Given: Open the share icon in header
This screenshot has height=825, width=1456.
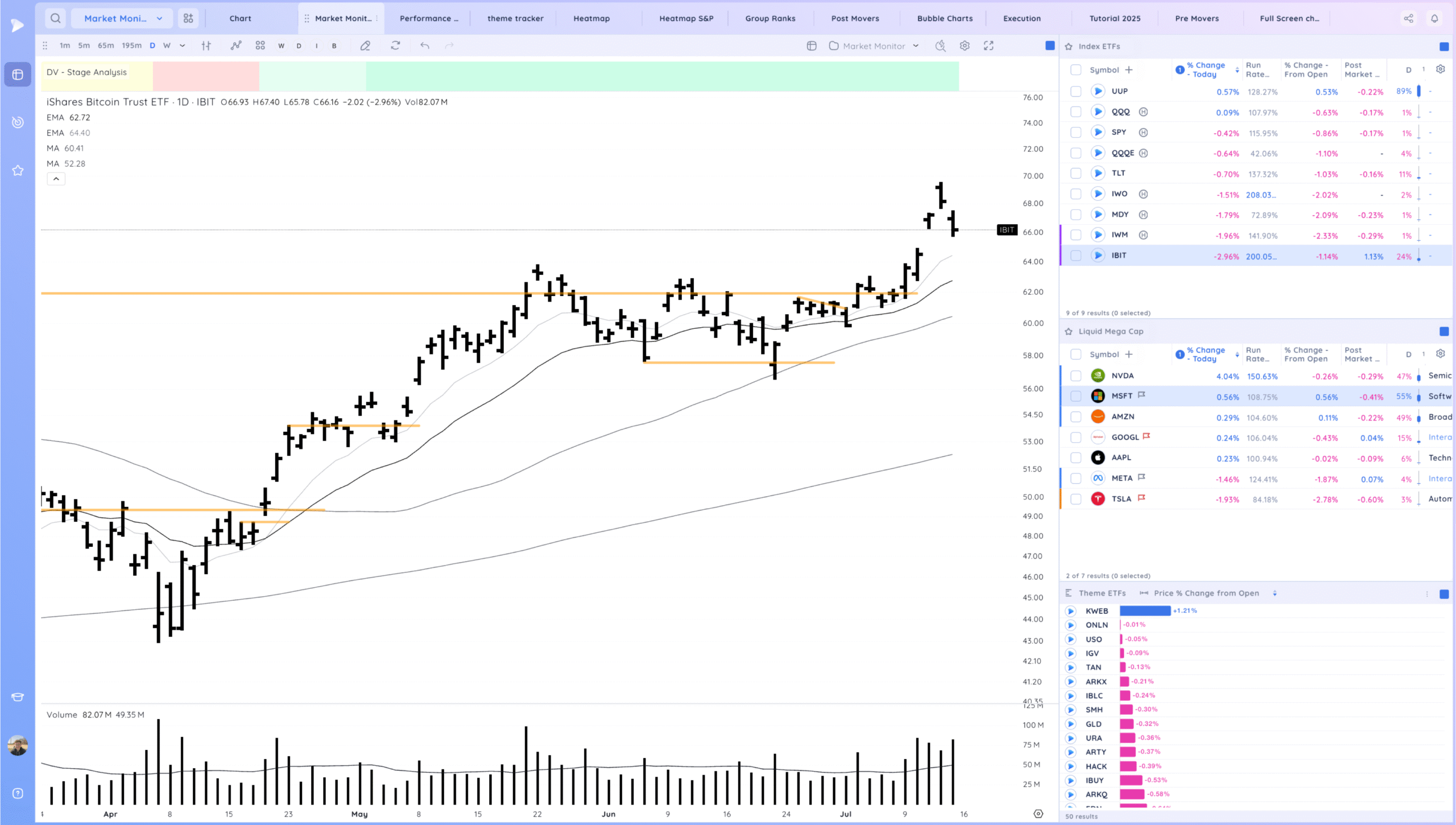Looking at the screenshot, I should tap(1408, 18).
